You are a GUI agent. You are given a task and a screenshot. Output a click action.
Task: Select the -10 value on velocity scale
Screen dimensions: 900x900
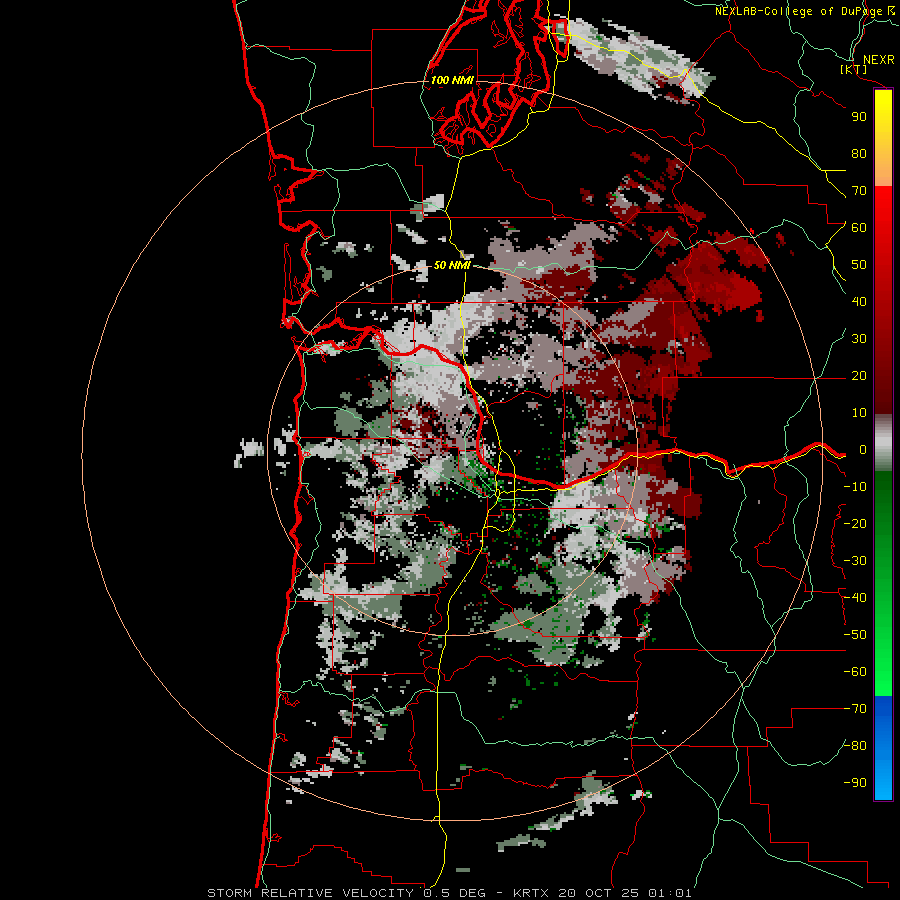pyautogui.click(x=855, y=487)
